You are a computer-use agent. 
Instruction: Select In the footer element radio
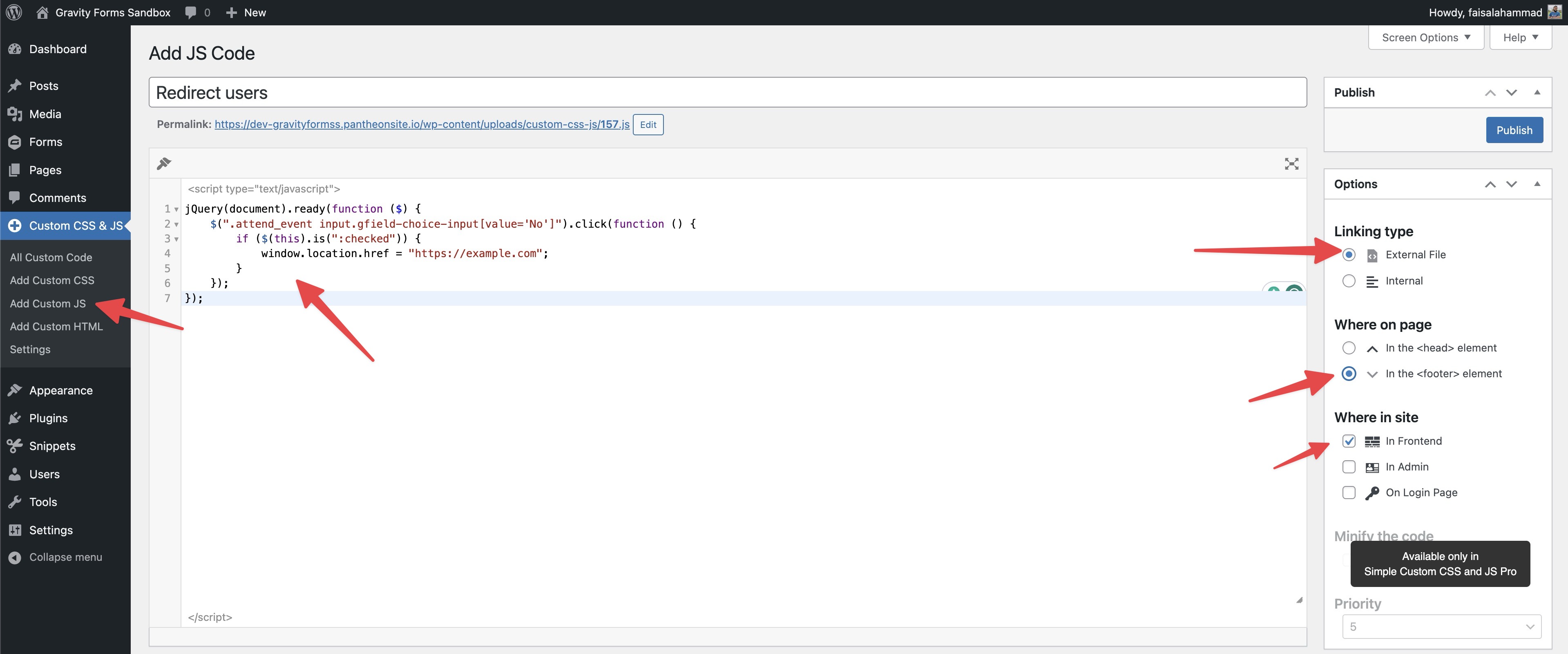pos(1349,373)
